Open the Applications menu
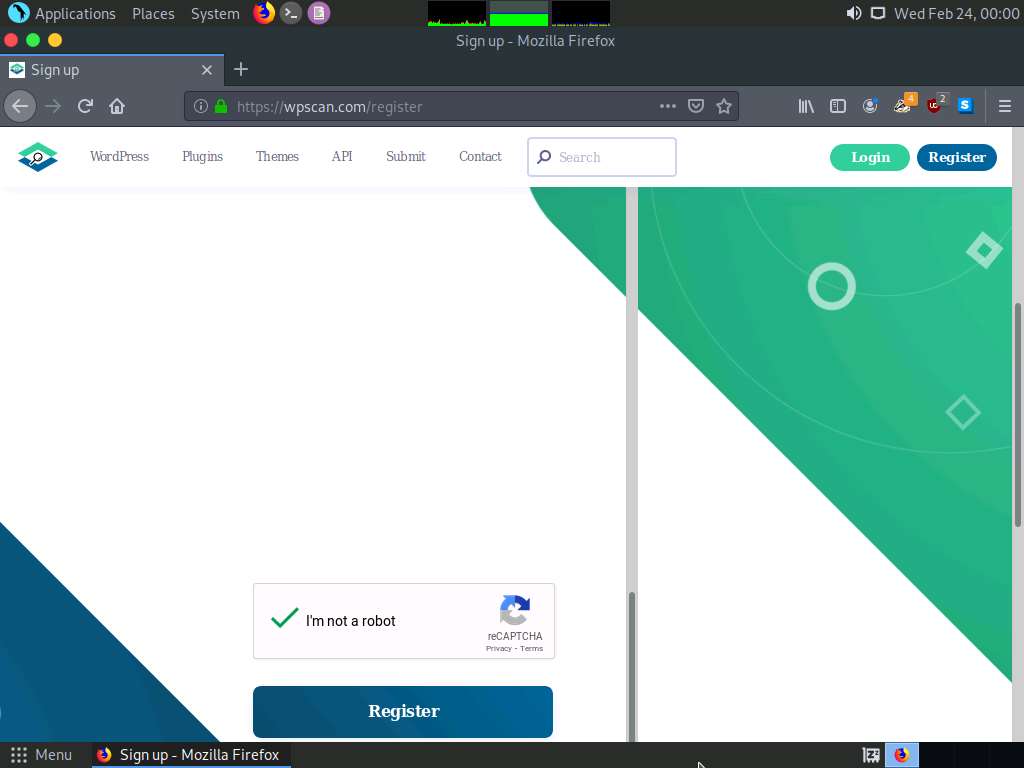The width and height of the screenshot is (1024, 768). 63,13
